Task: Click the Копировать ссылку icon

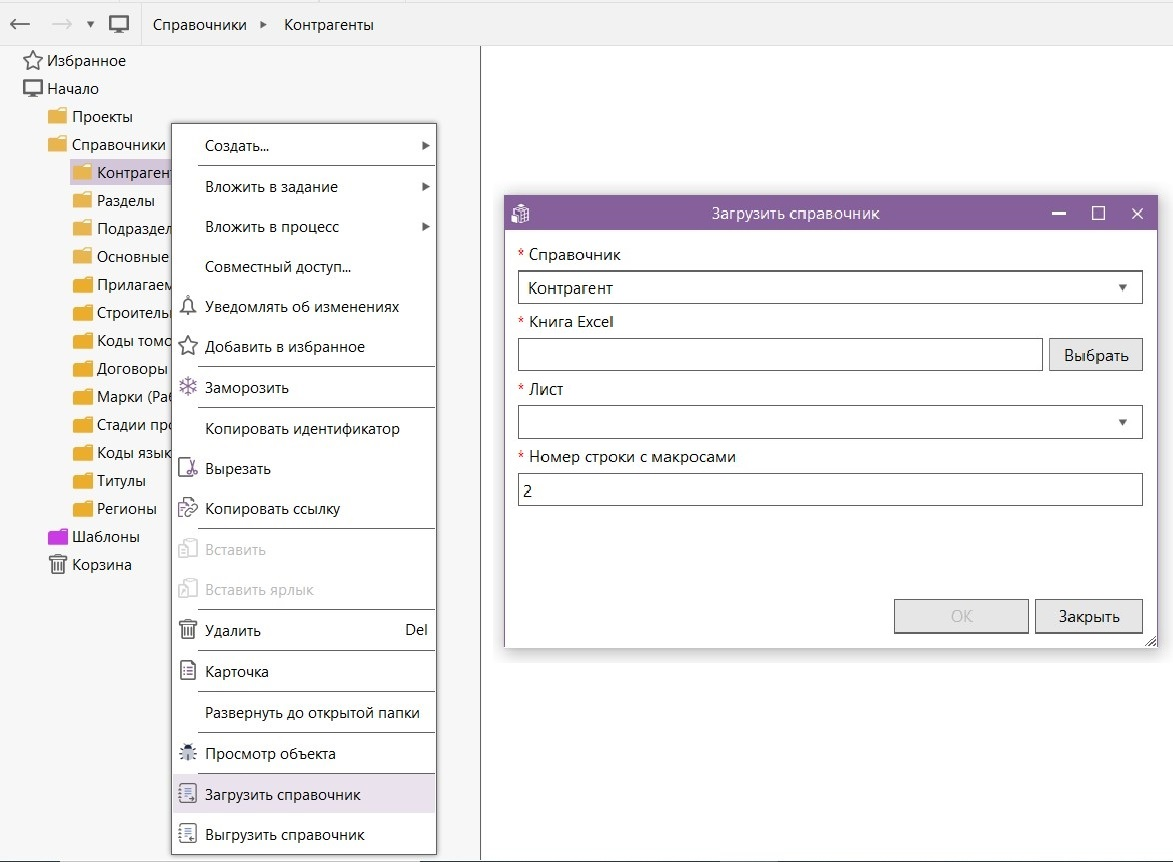Action: click(188, 508)
